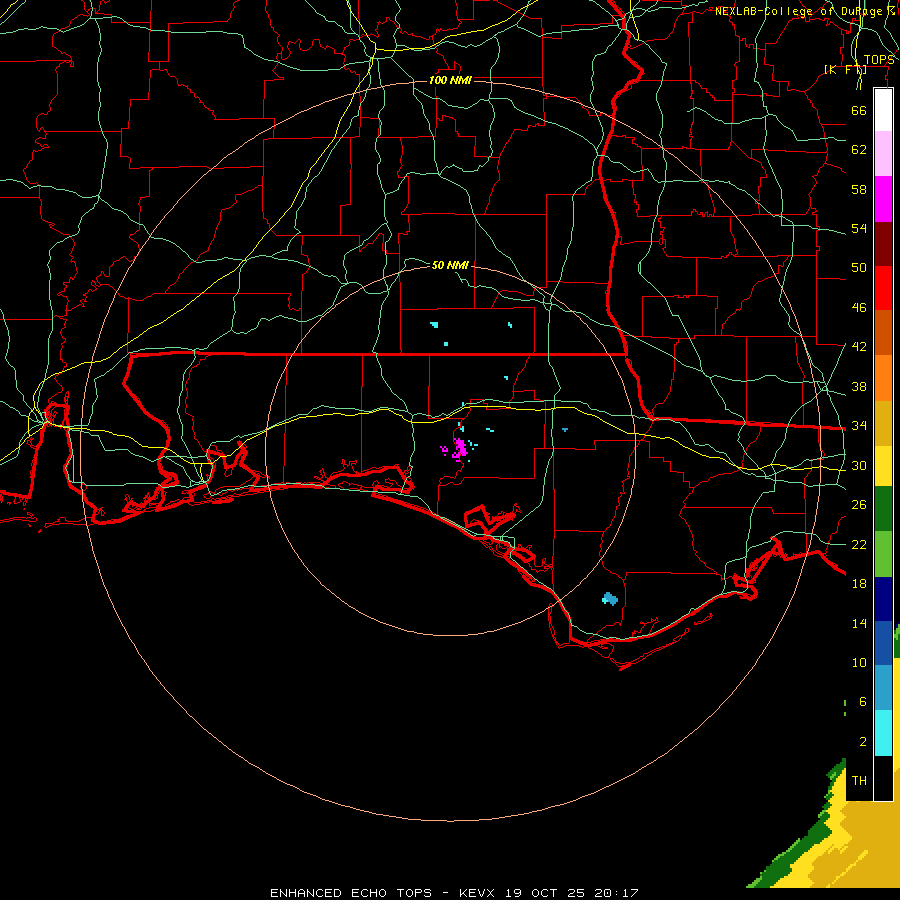Click the legend value "2"

click(862, 741)
